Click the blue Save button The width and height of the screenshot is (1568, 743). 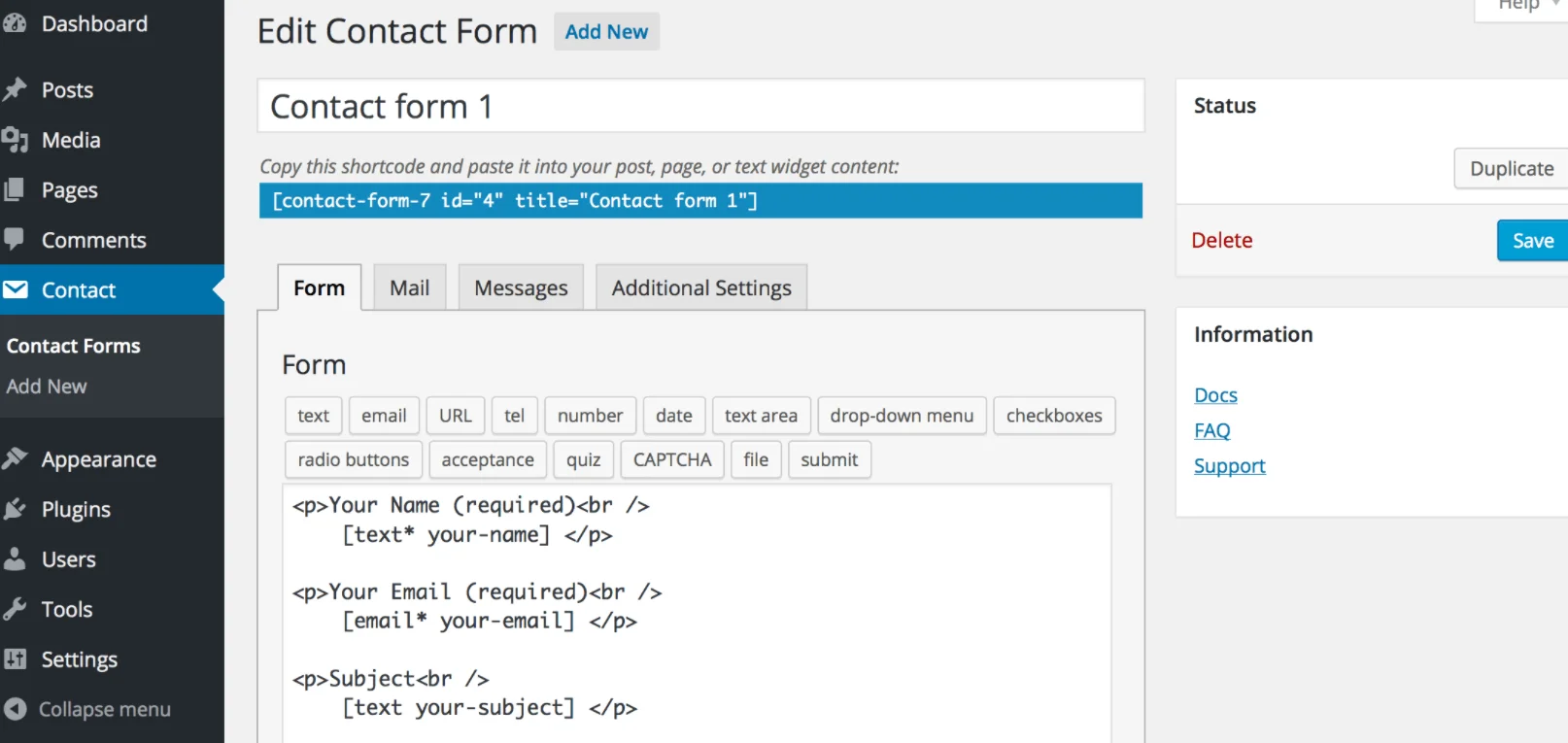click(x=1532, y=241)
